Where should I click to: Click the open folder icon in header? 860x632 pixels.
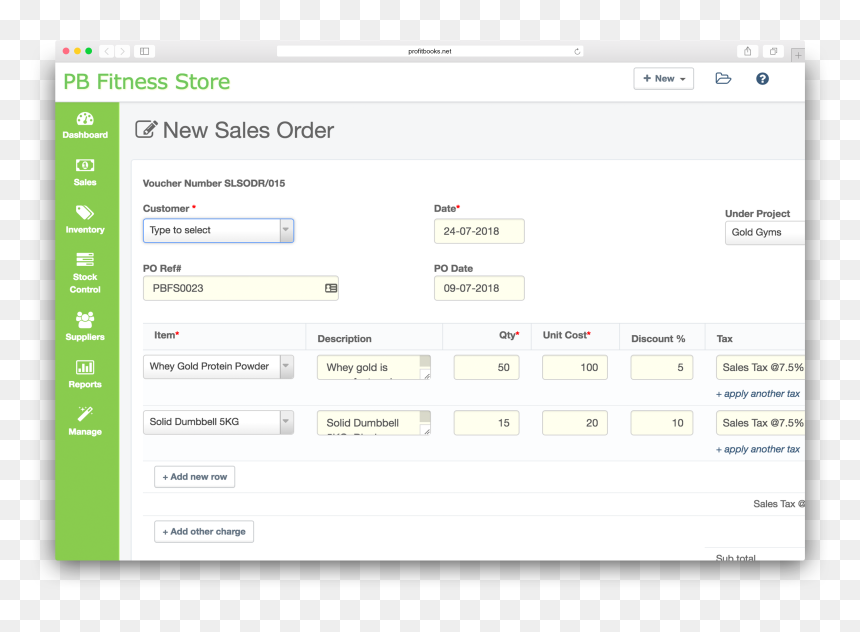click(x=723, y=78)
